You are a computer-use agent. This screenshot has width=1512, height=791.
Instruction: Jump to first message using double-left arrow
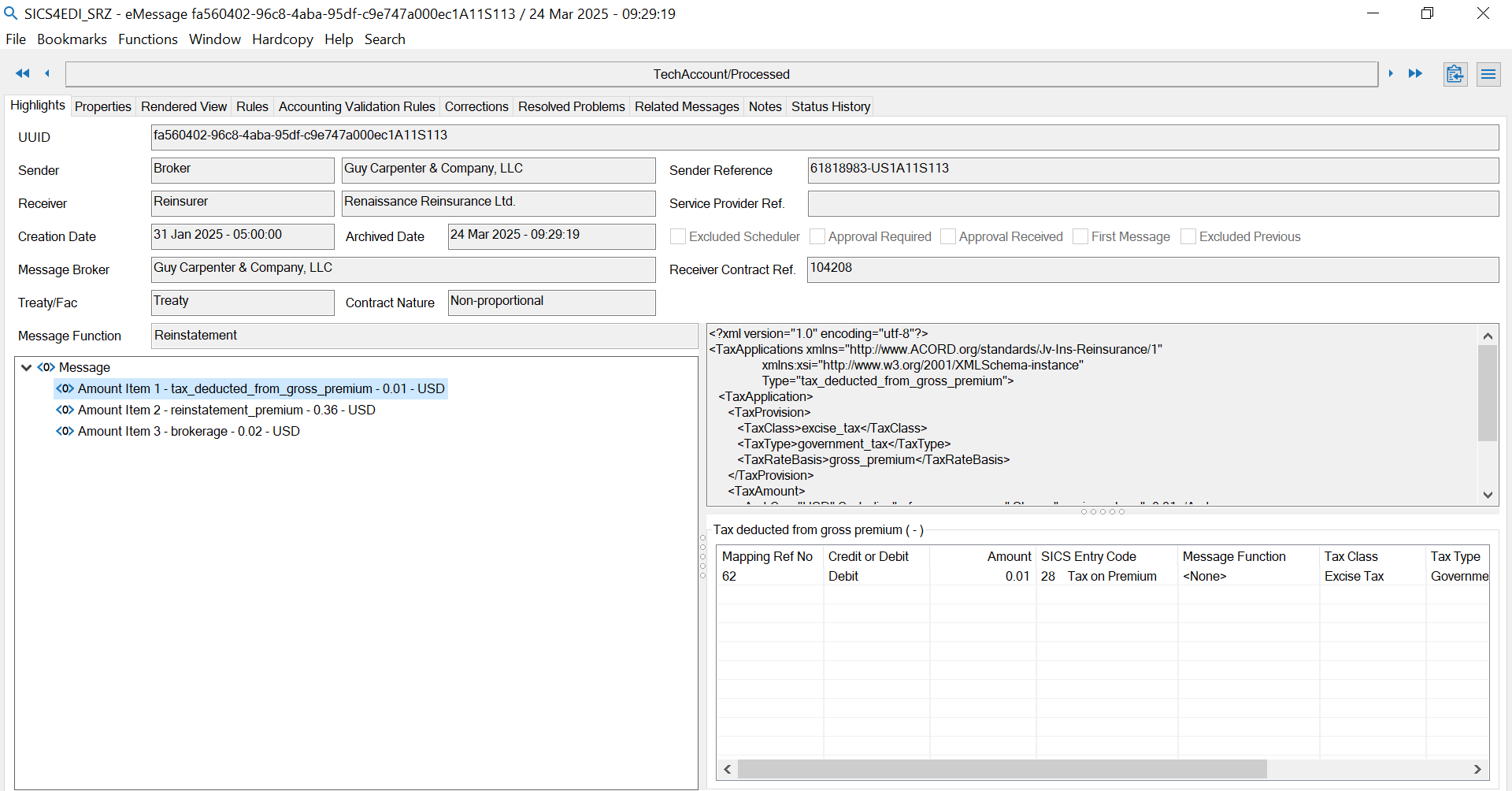point(22,73)
